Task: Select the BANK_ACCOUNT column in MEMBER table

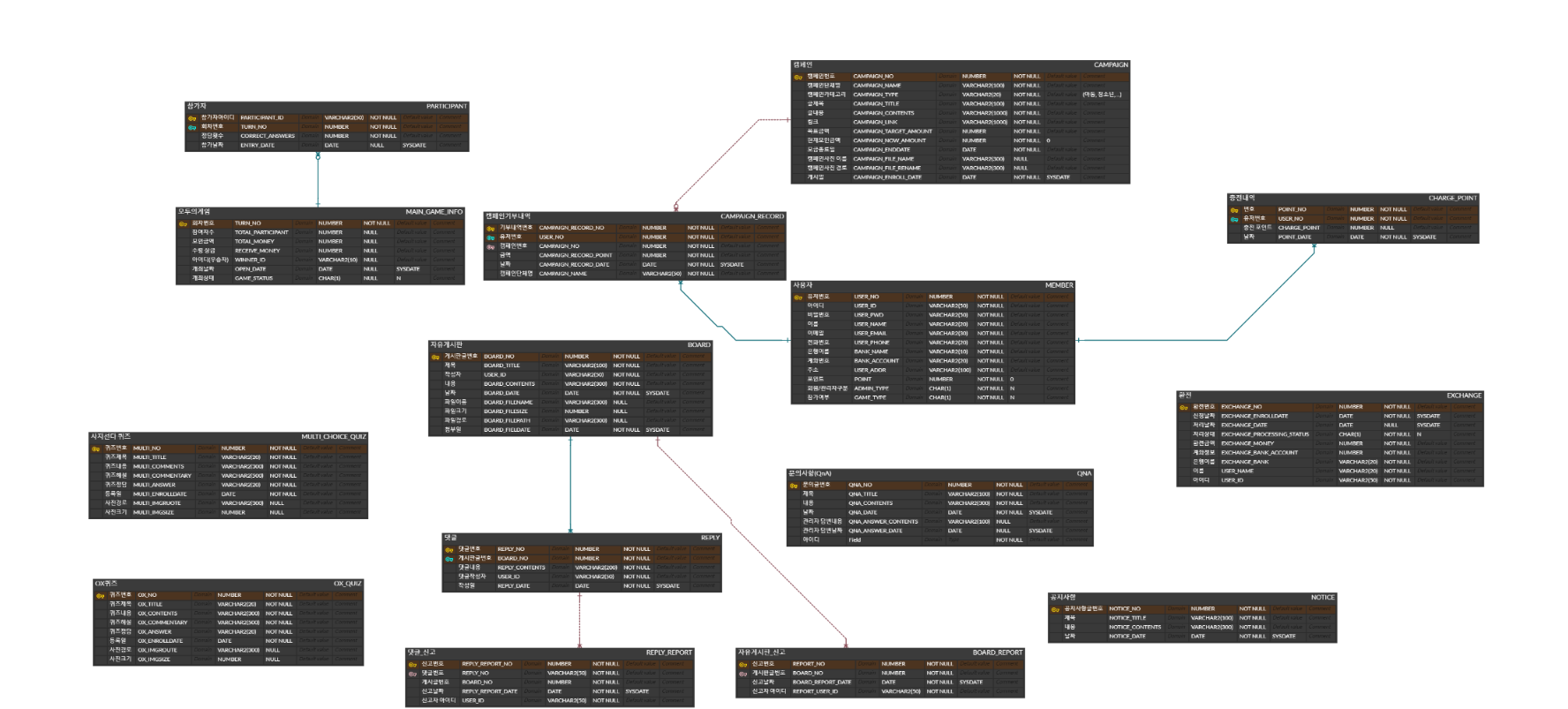Action: tap(877, 361)
